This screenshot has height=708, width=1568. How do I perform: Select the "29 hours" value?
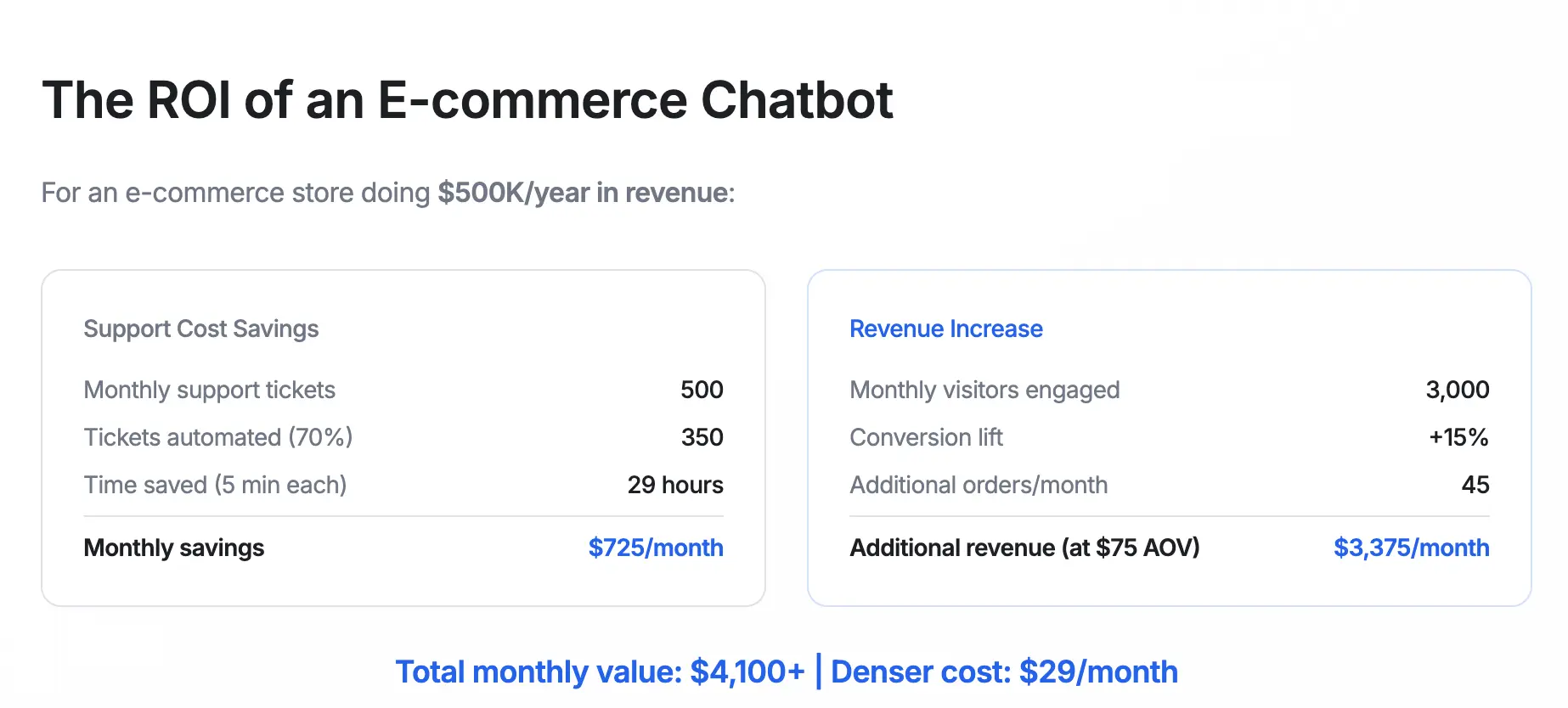pos(675,485)
